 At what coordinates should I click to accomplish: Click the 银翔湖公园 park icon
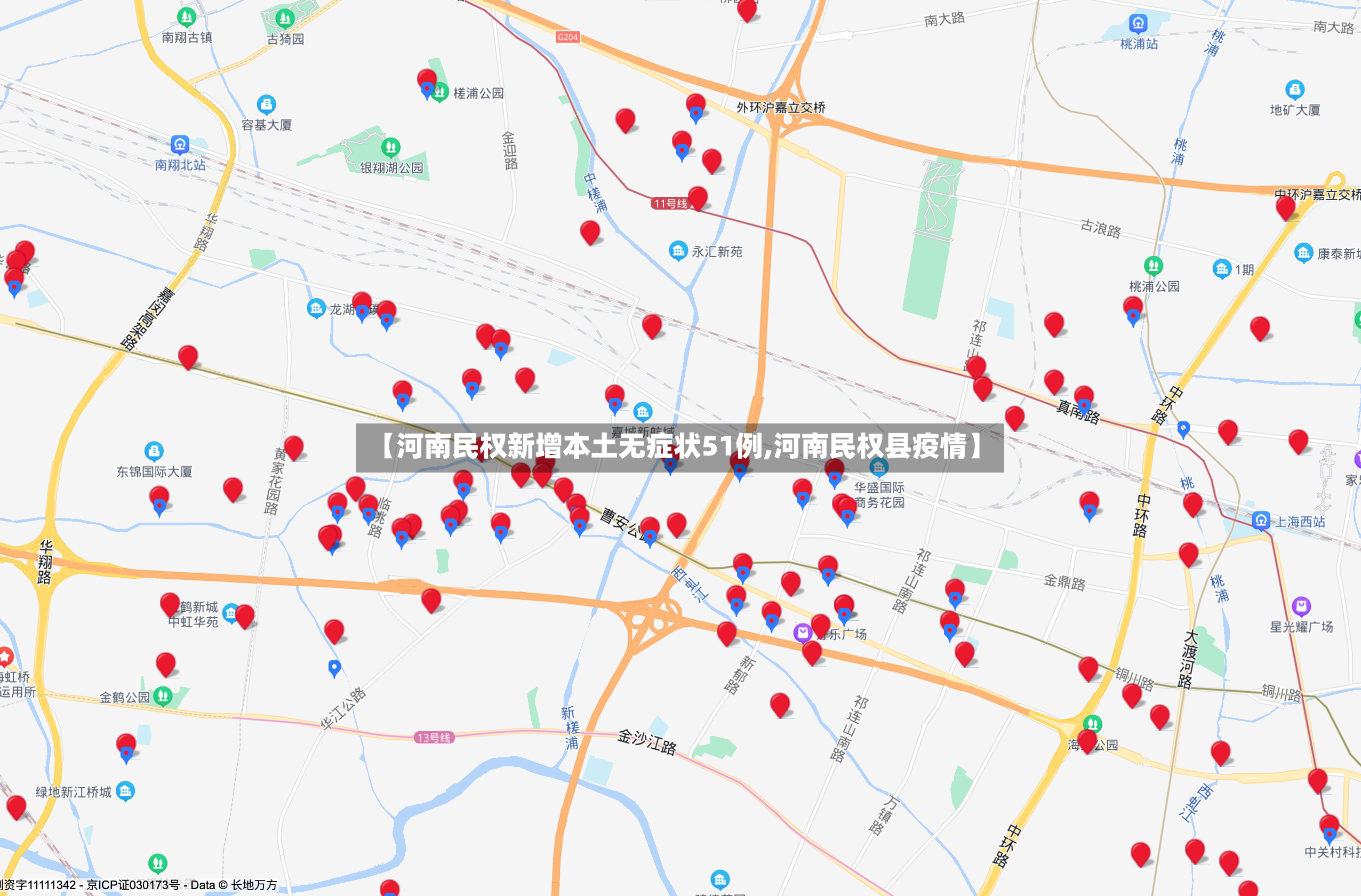pos(391,148)
